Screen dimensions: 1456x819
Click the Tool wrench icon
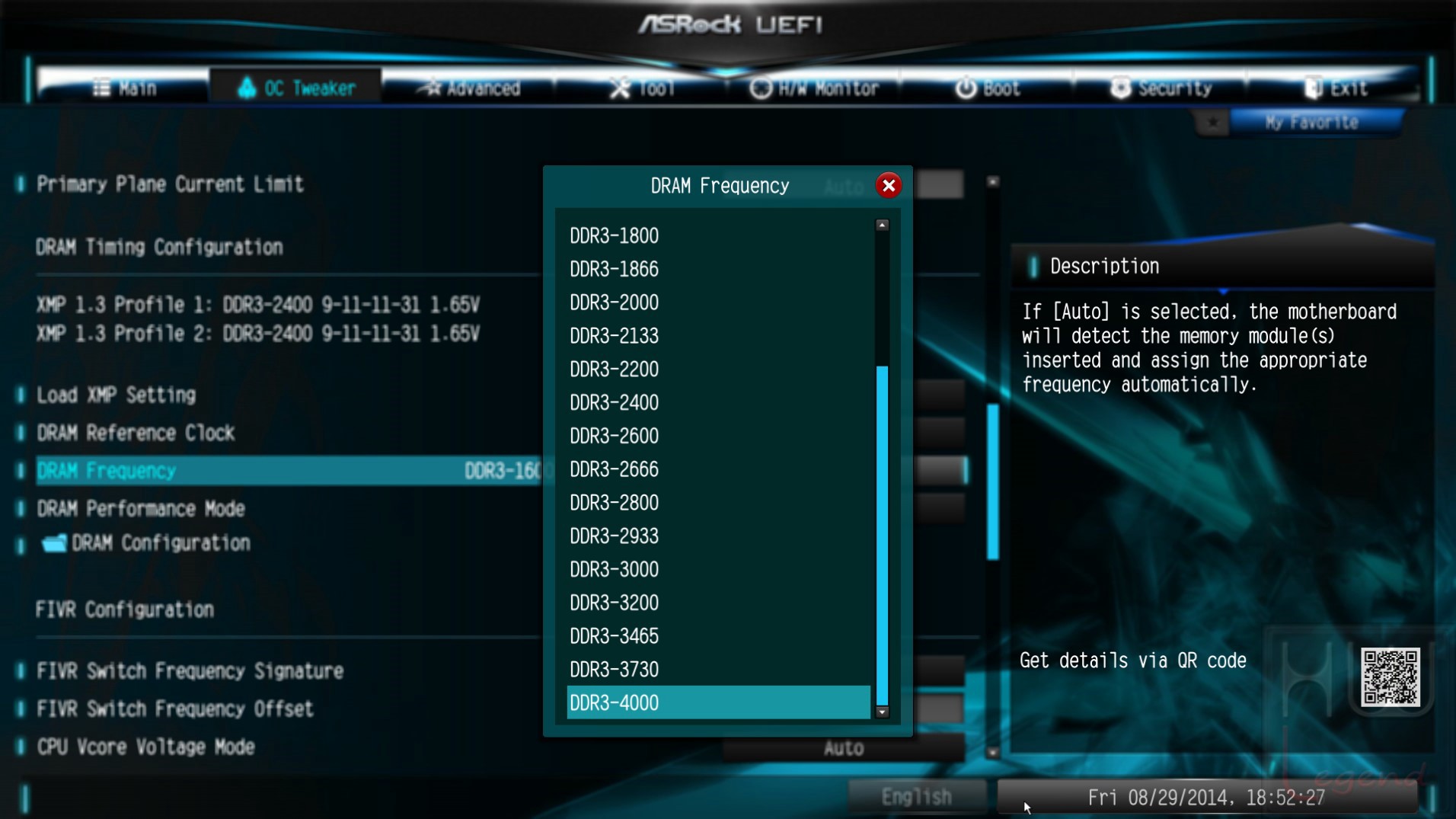click(x=620, y=88)
